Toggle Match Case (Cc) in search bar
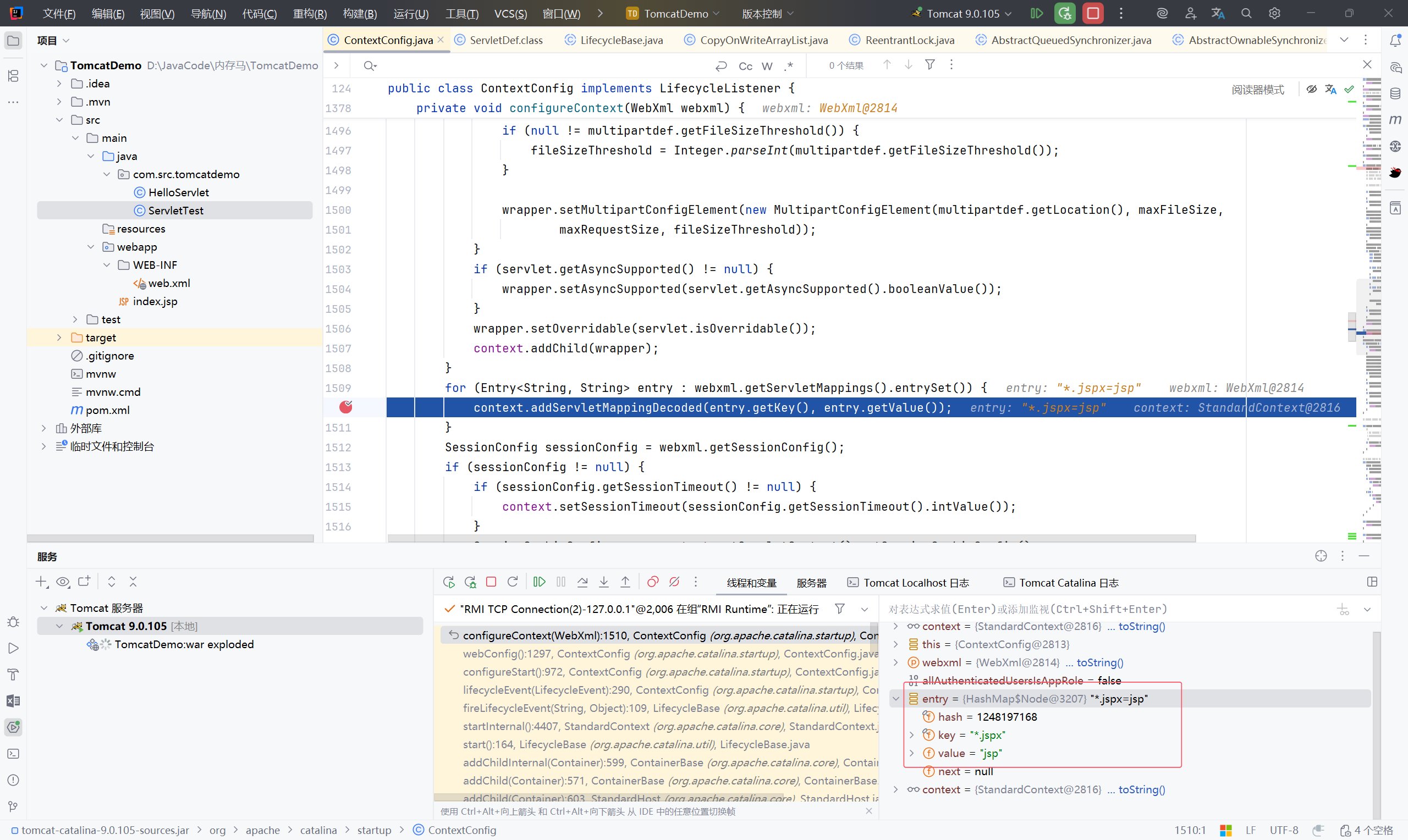 (745, 66)
